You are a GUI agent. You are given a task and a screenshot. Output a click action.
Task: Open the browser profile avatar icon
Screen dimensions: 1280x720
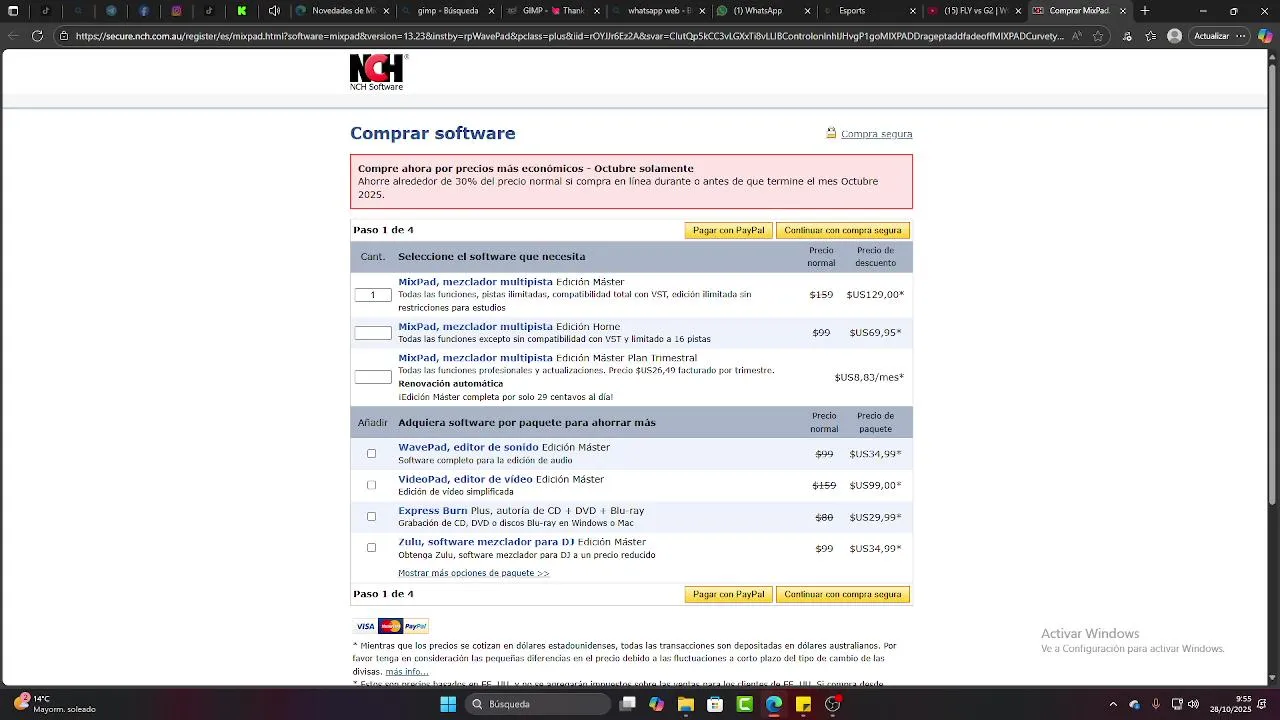click(1174, 36)
